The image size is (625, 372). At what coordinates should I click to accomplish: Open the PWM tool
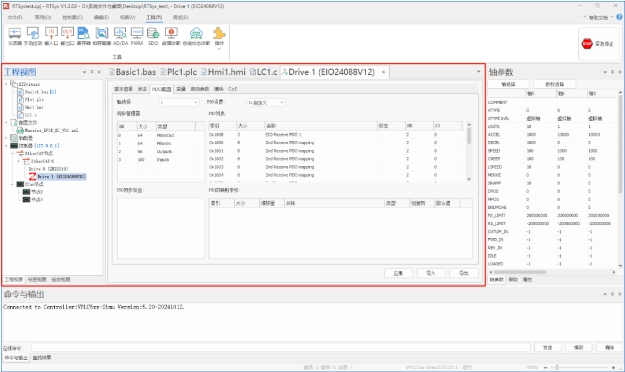[137, 36]
